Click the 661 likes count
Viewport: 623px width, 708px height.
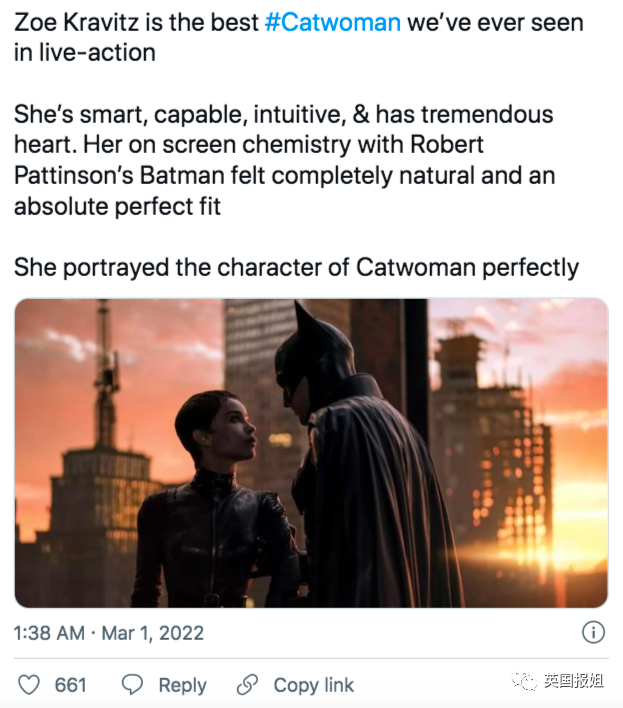[x=70, y=685]
